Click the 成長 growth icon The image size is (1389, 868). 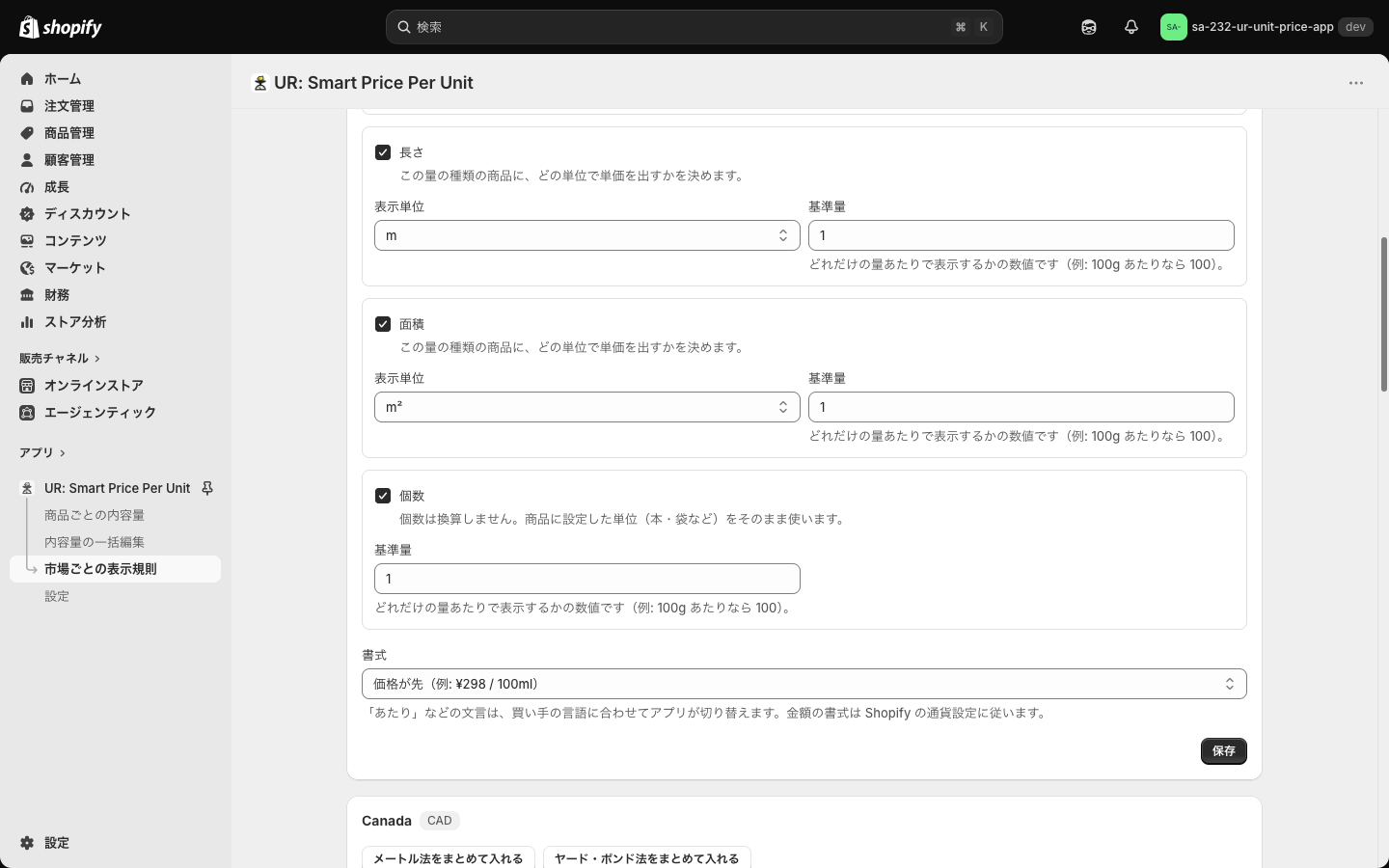(x=27, y=187)
